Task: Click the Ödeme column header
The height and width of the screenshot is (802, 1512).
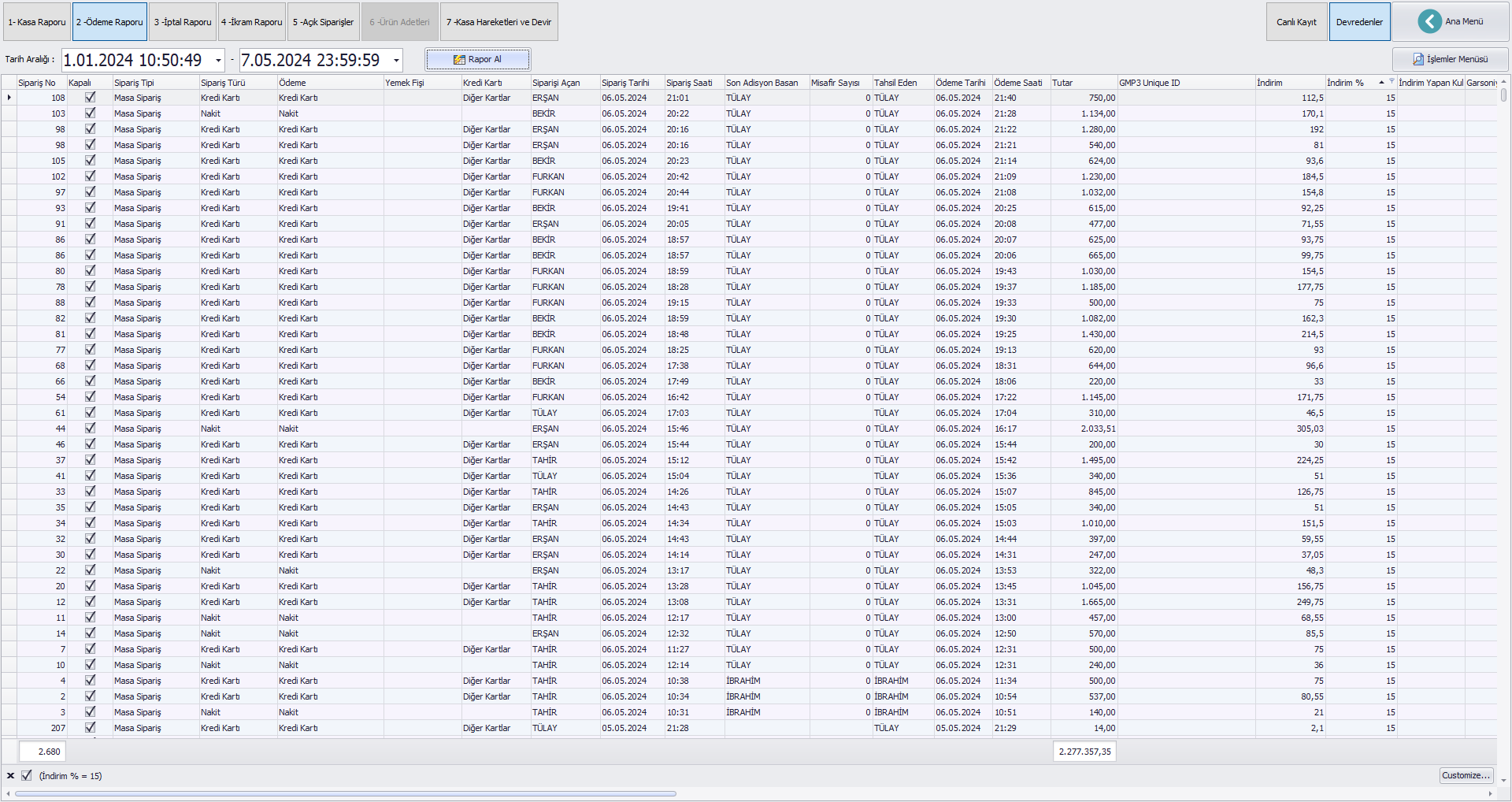Action: pos(330,83)
